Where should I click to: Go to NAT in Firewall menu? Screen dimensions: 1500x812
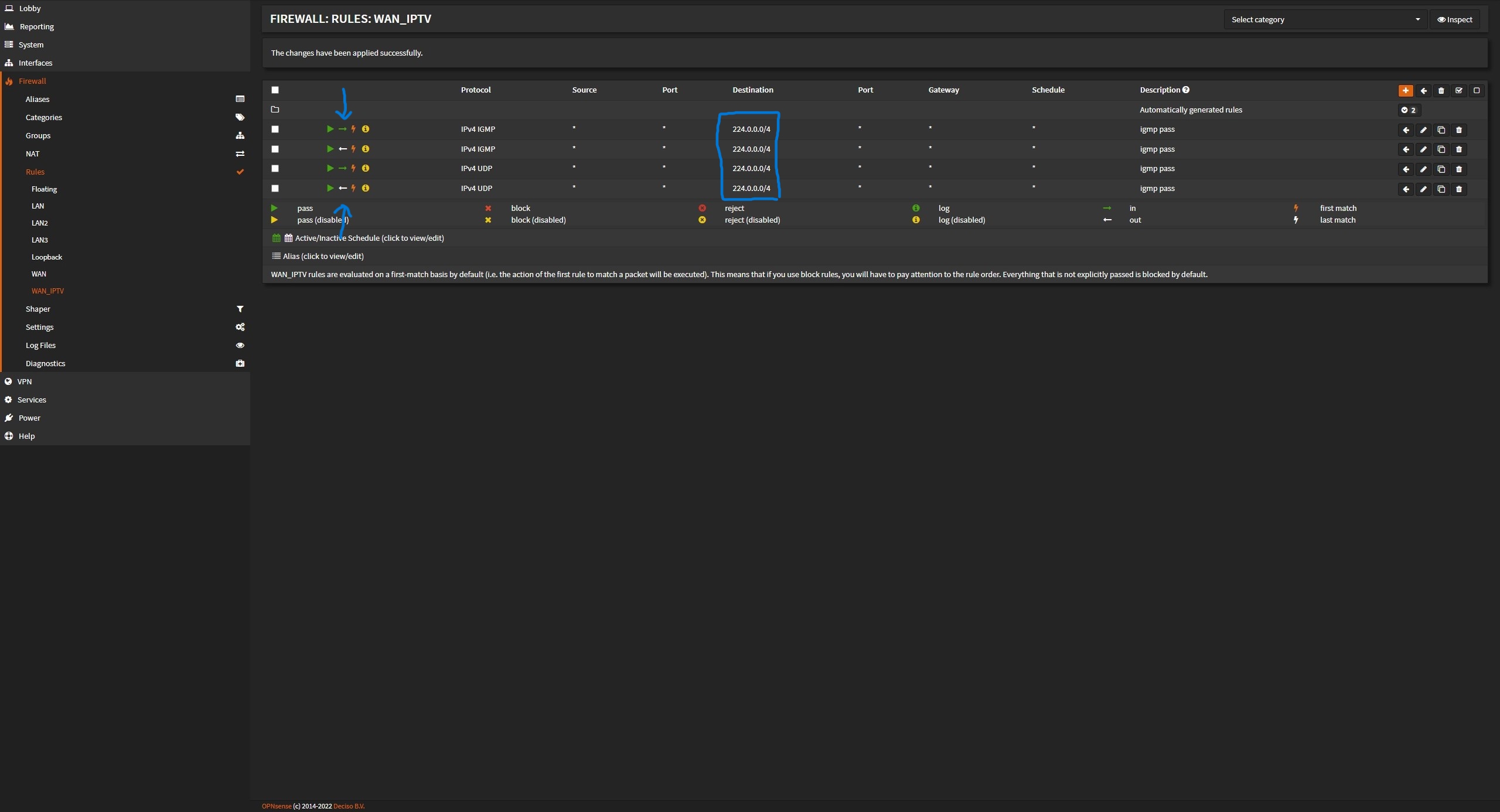tap(33, 153)
